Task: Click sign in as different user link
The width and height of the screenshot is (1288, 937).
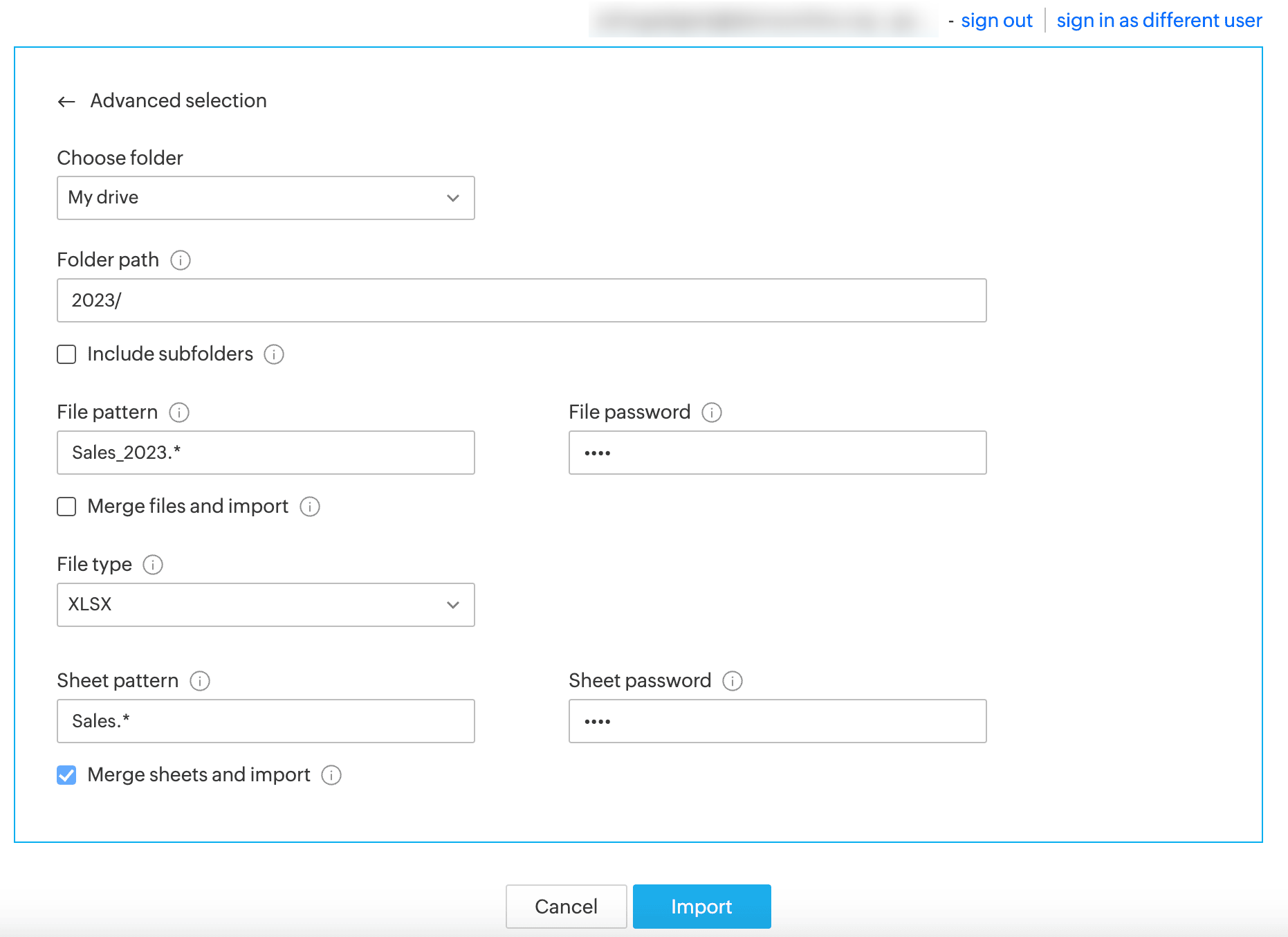Action: click(x=1159, y=21)
